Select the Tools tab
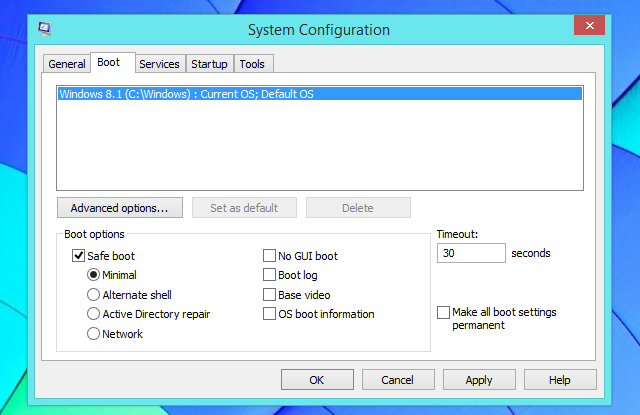The height and width of the screenshot is (415, 640). coord(252,64)
